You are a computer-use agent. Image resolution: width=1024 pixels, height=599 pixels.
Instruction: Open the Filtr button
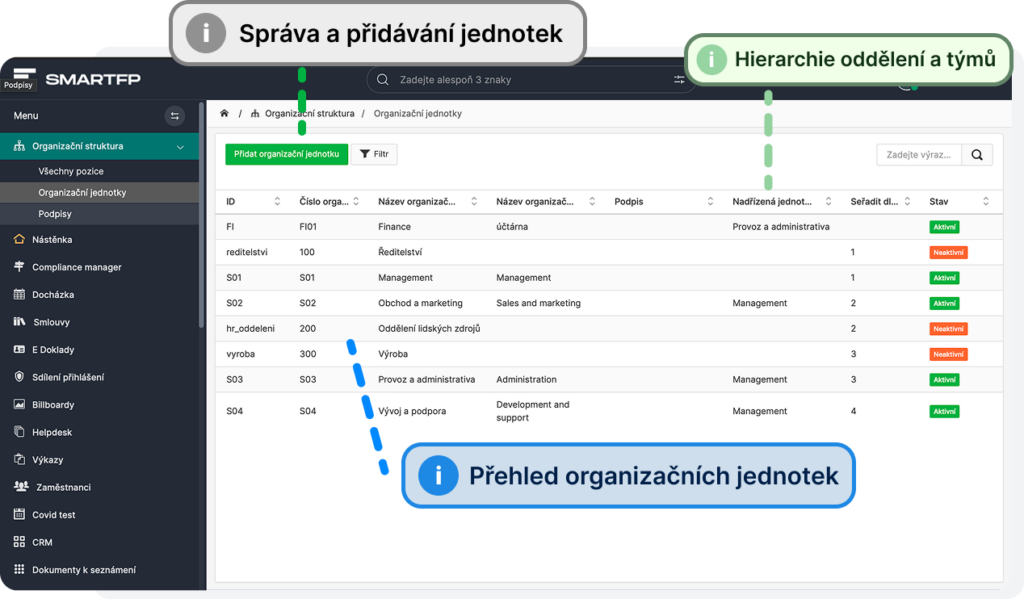tap(374, 154)
